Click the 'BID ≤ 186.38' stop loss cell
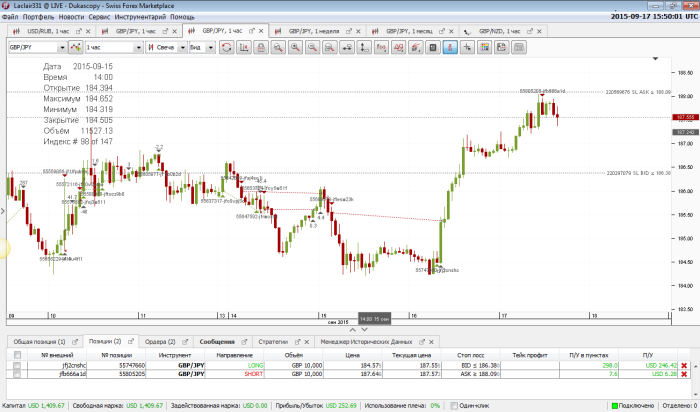 [x=471, y=365]
